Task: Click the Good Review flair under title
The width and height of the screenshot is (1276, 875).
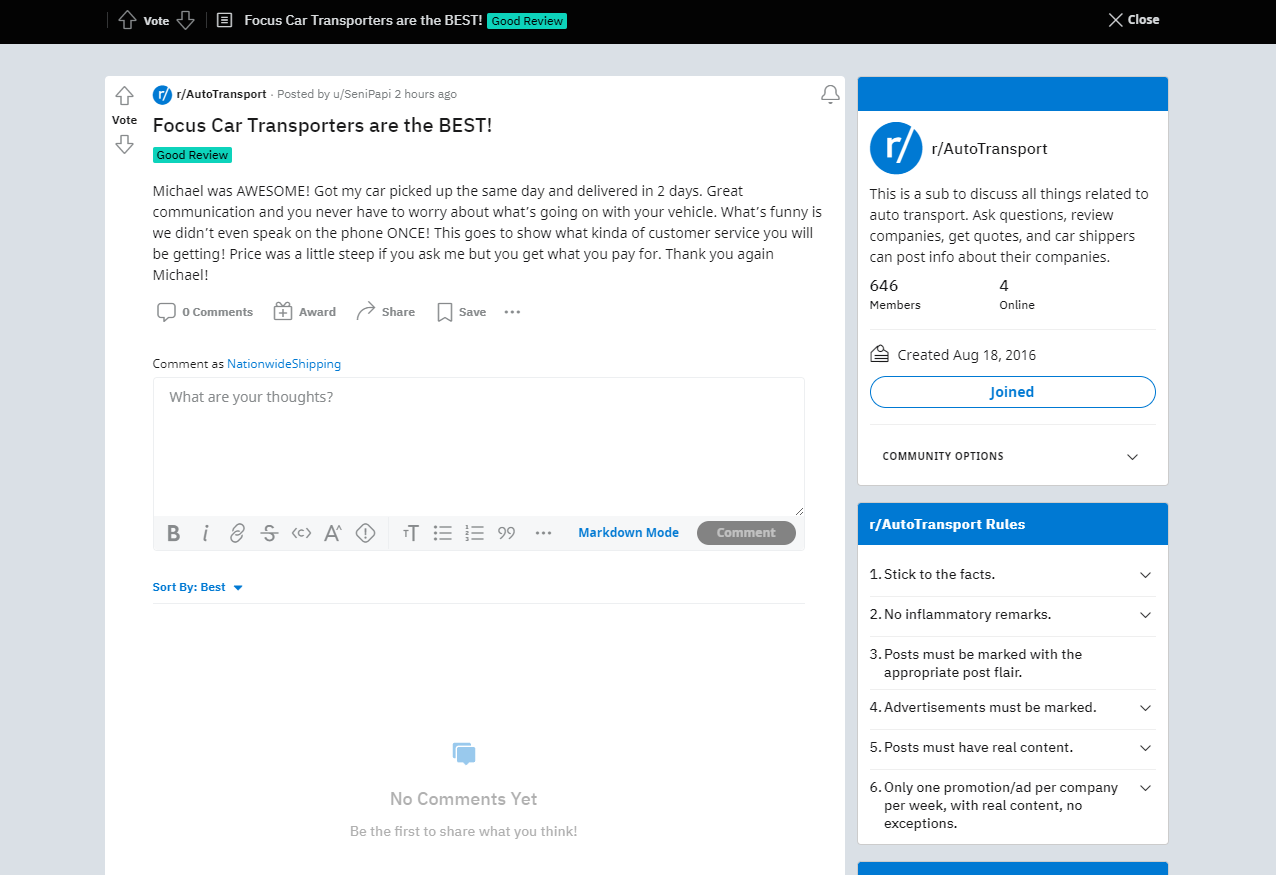Action: pyautogui.click(x=192, y=155)
